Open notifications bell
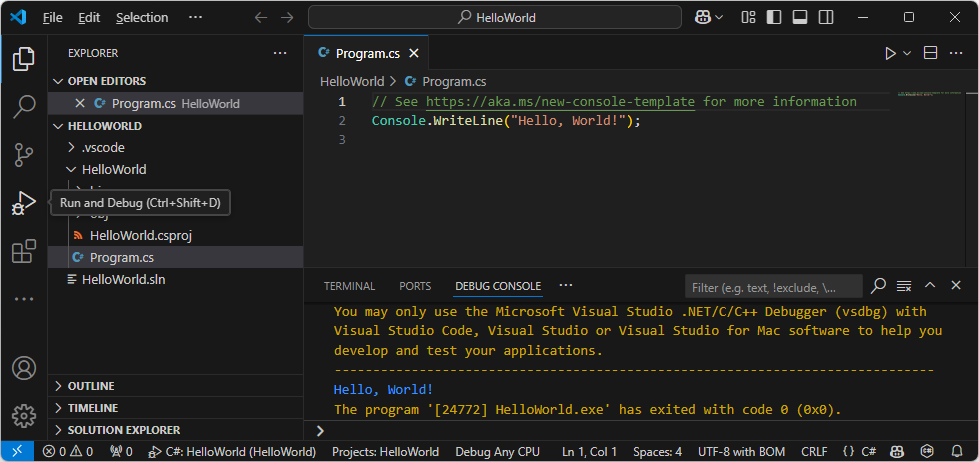The image size is (979, 462). point(957,451)
